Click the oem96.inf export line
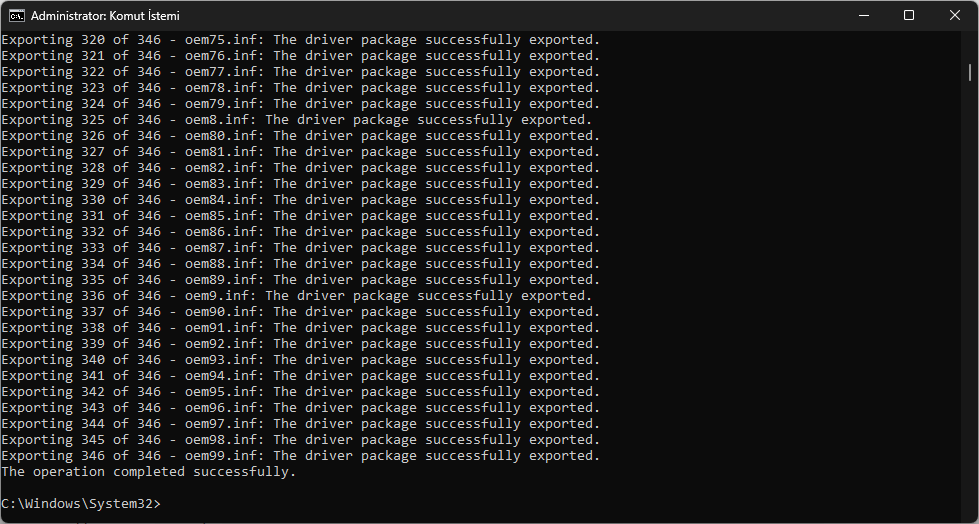The image size is (979, 524). pos(300,408)
